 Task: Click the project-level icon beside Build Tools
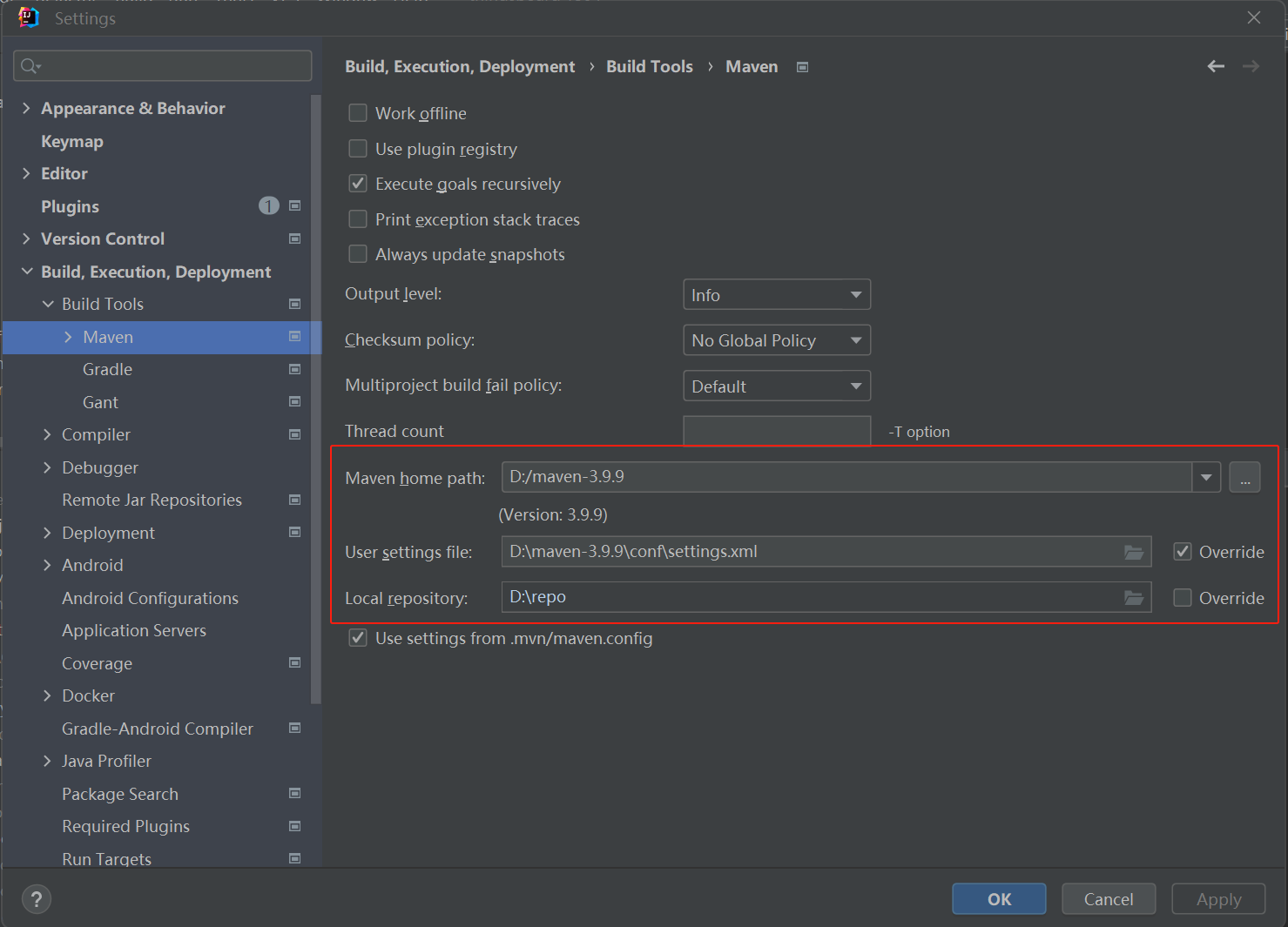(294, 304)
